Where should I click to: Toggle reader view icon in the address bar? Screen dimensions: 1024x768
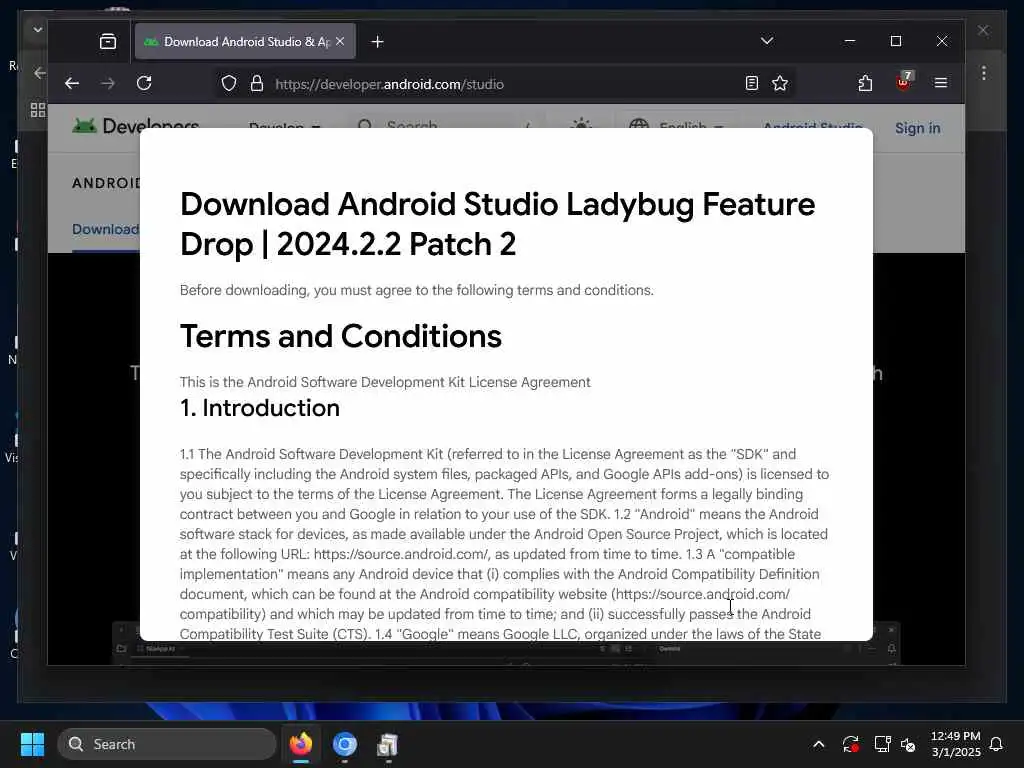(x=752, y=83)
